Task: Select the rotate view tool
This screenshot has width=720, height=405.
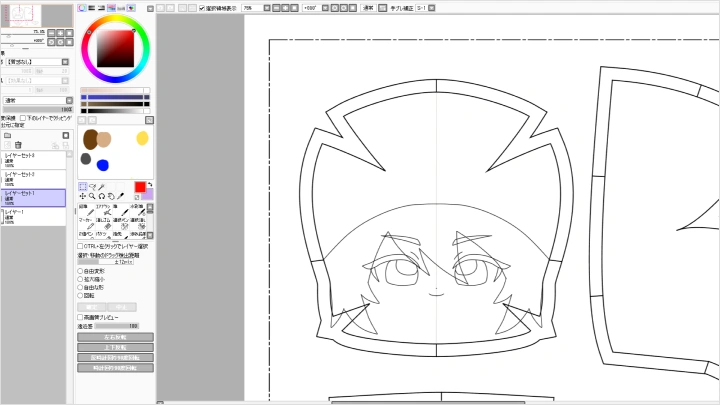Action: (x=102, y=196)
